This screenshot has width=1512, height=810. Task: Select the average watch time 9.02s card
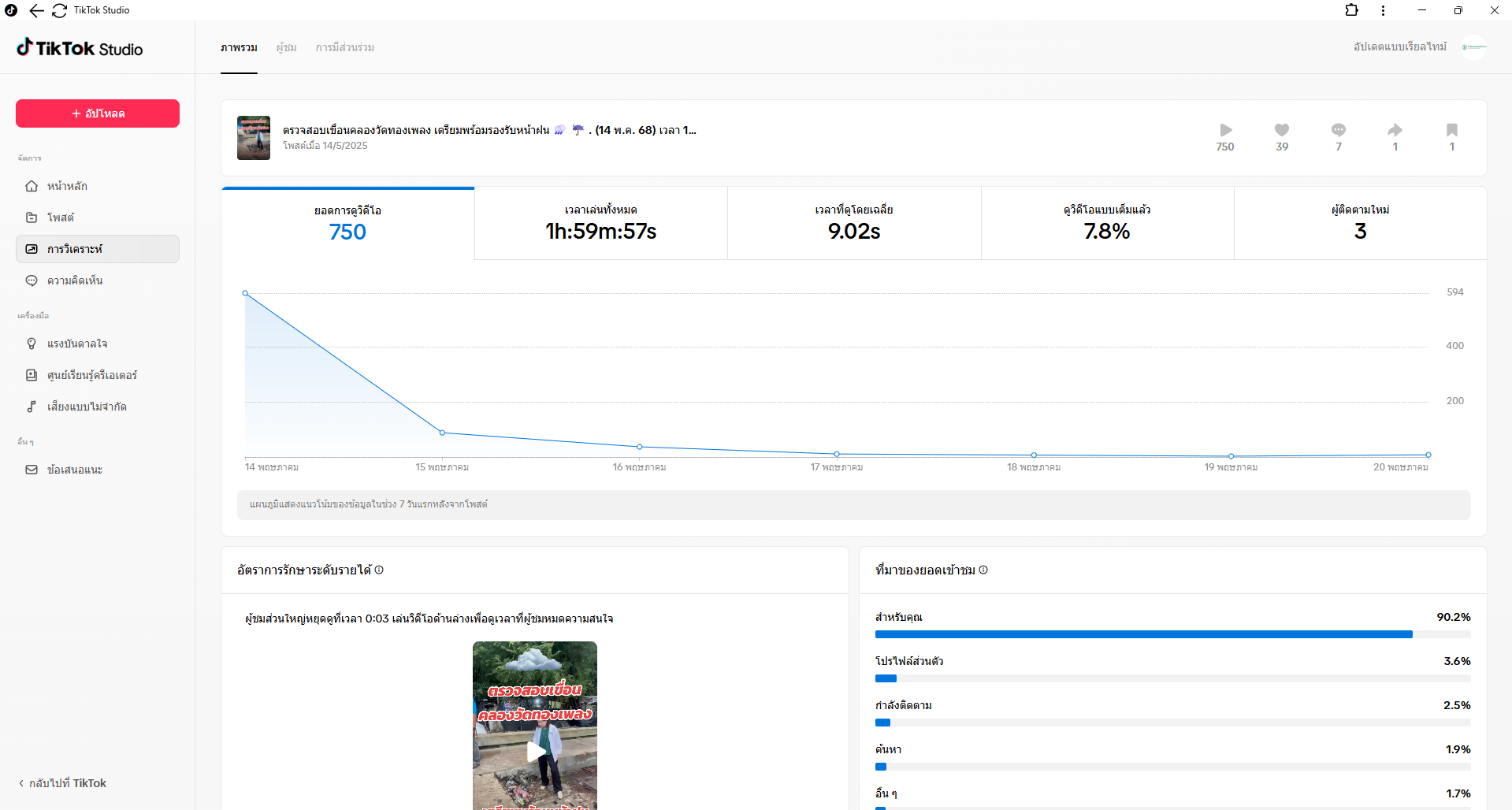point(854,223)
